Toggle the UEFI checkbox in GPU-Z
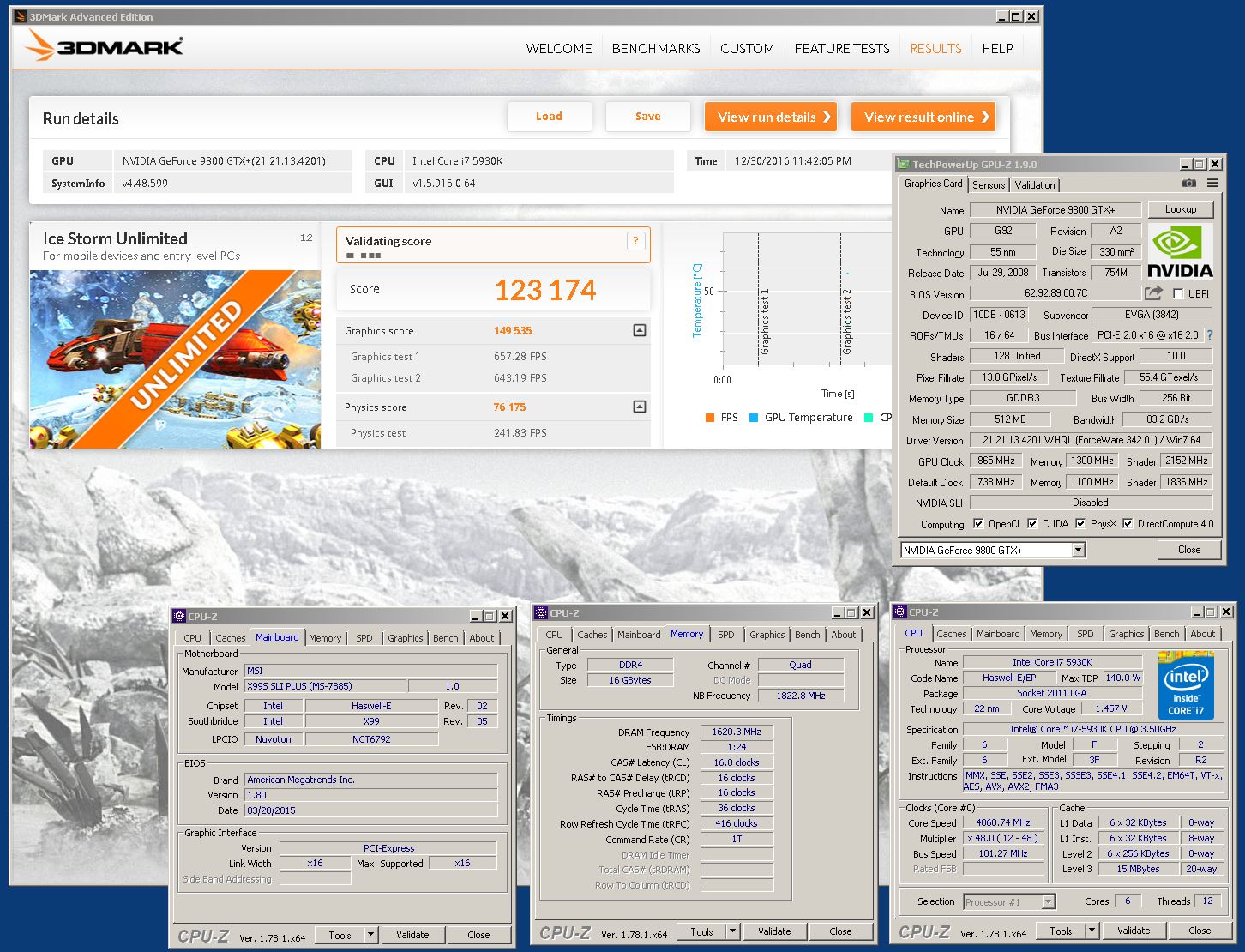The width and height of the screenshot is (1245, 952). [1178, 294]
